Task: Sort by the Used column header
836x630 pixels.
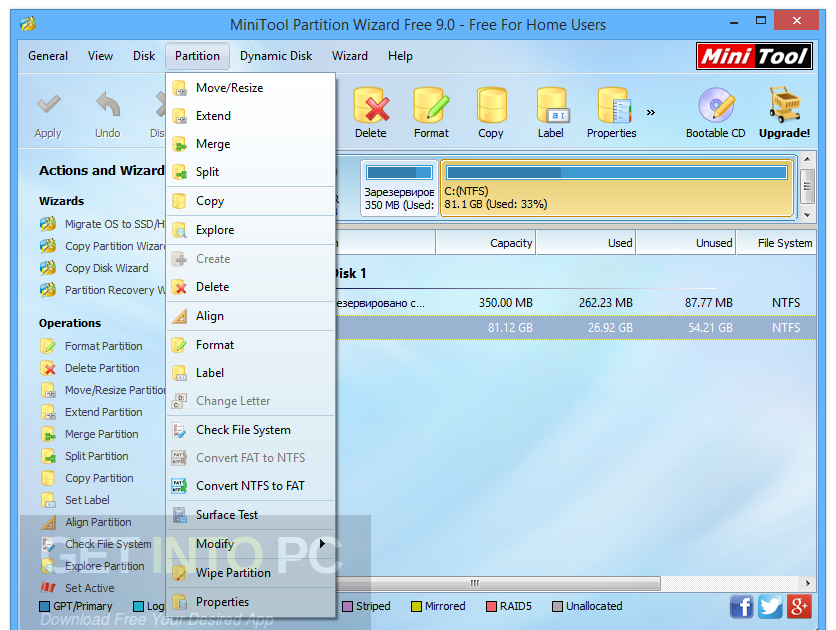Action: [x=586, y=243]
